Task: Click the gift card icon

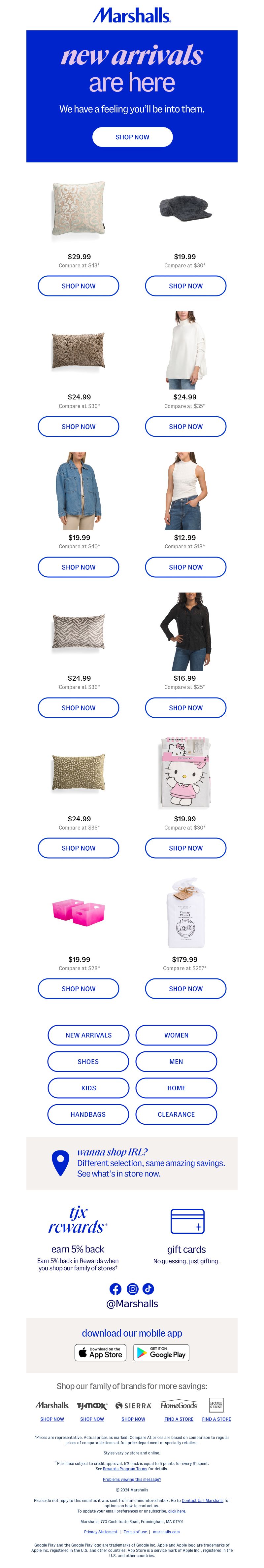Action: coord(187,1221)
